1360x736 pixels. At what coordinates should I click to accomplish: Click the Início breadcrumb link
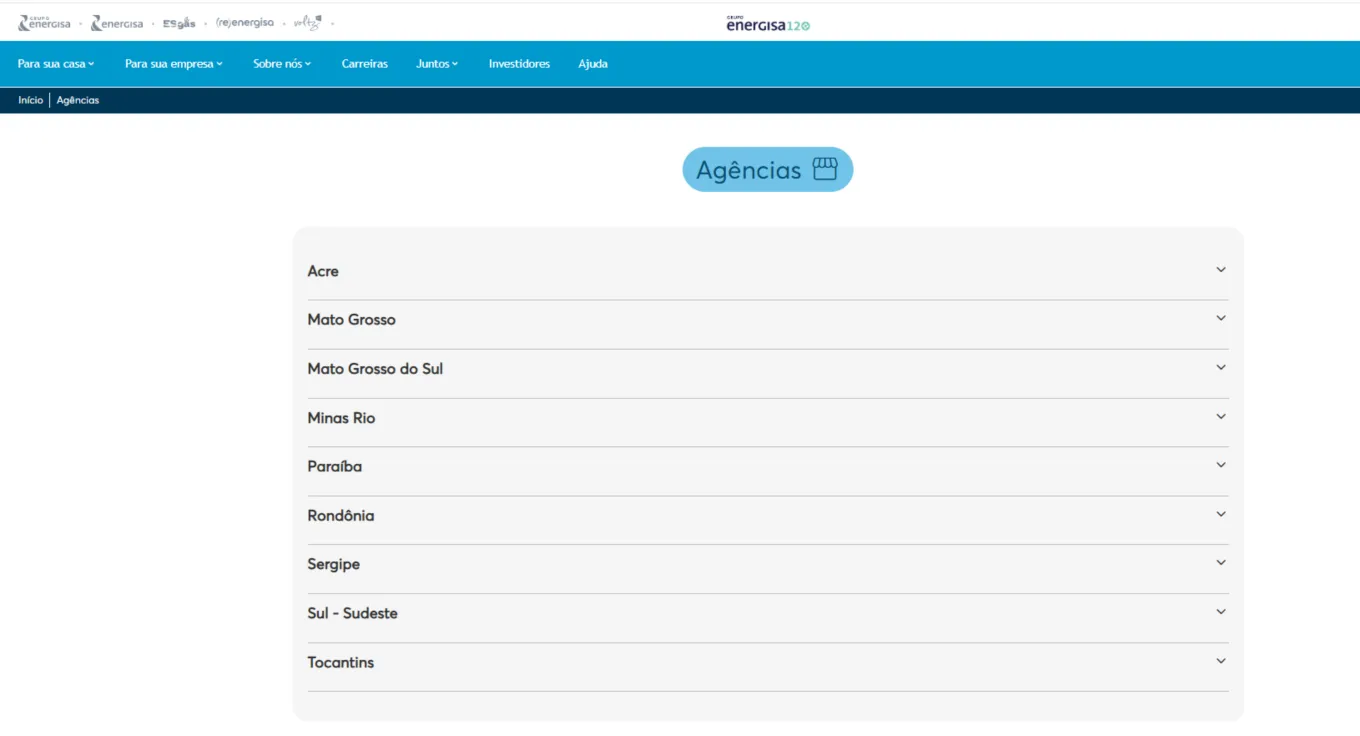pos(30,100)
